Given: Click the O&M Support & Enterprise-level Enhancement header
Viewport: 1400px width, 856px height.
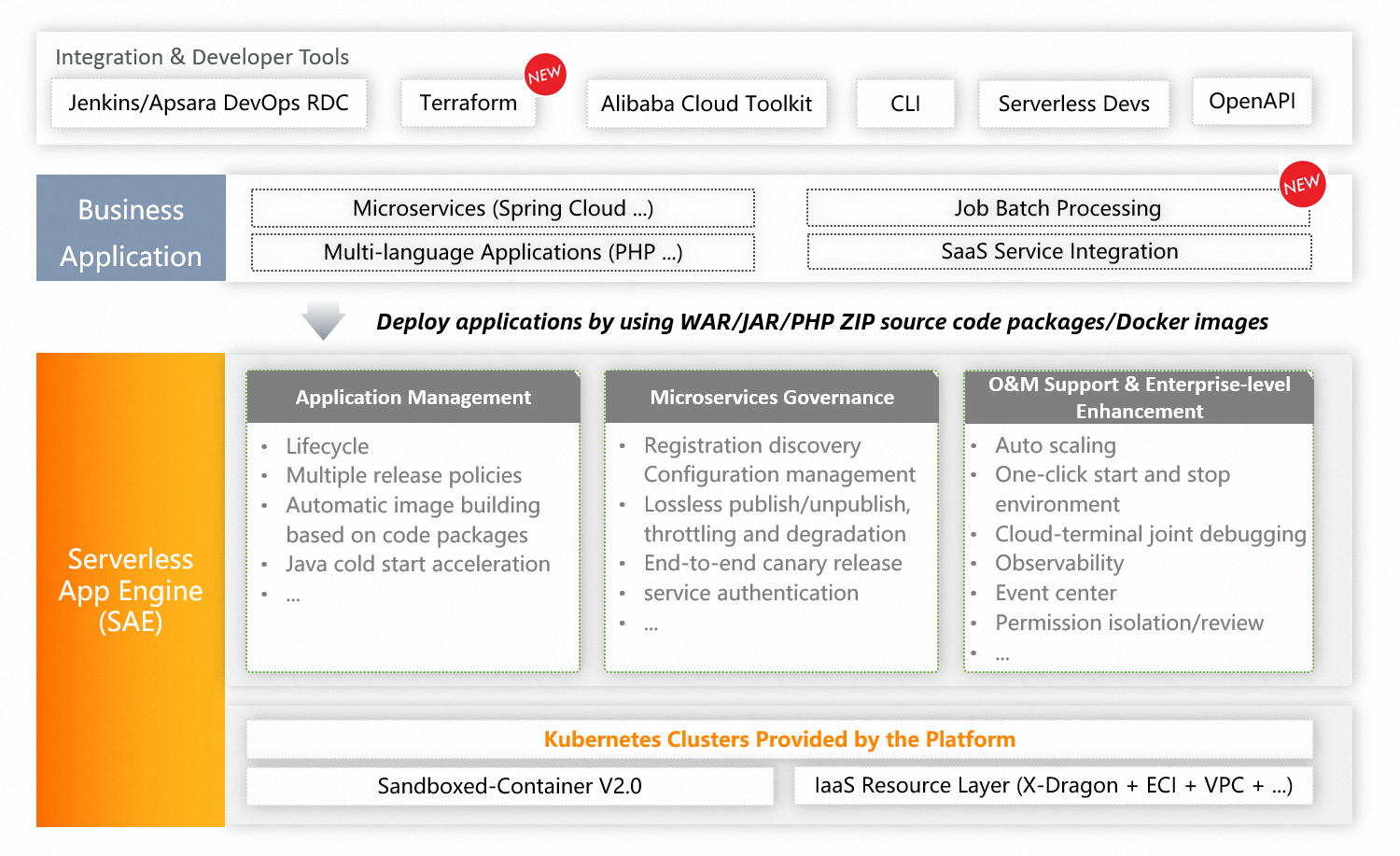Looking at the screenshot, I should click(1139, 398).
